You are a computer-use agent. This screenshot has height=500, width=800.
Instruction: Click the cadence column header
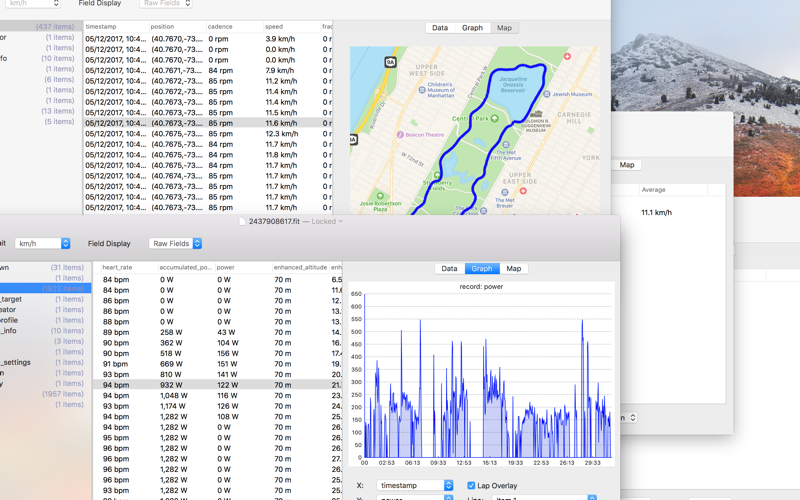pyautogui.click(x=220, y=26)
